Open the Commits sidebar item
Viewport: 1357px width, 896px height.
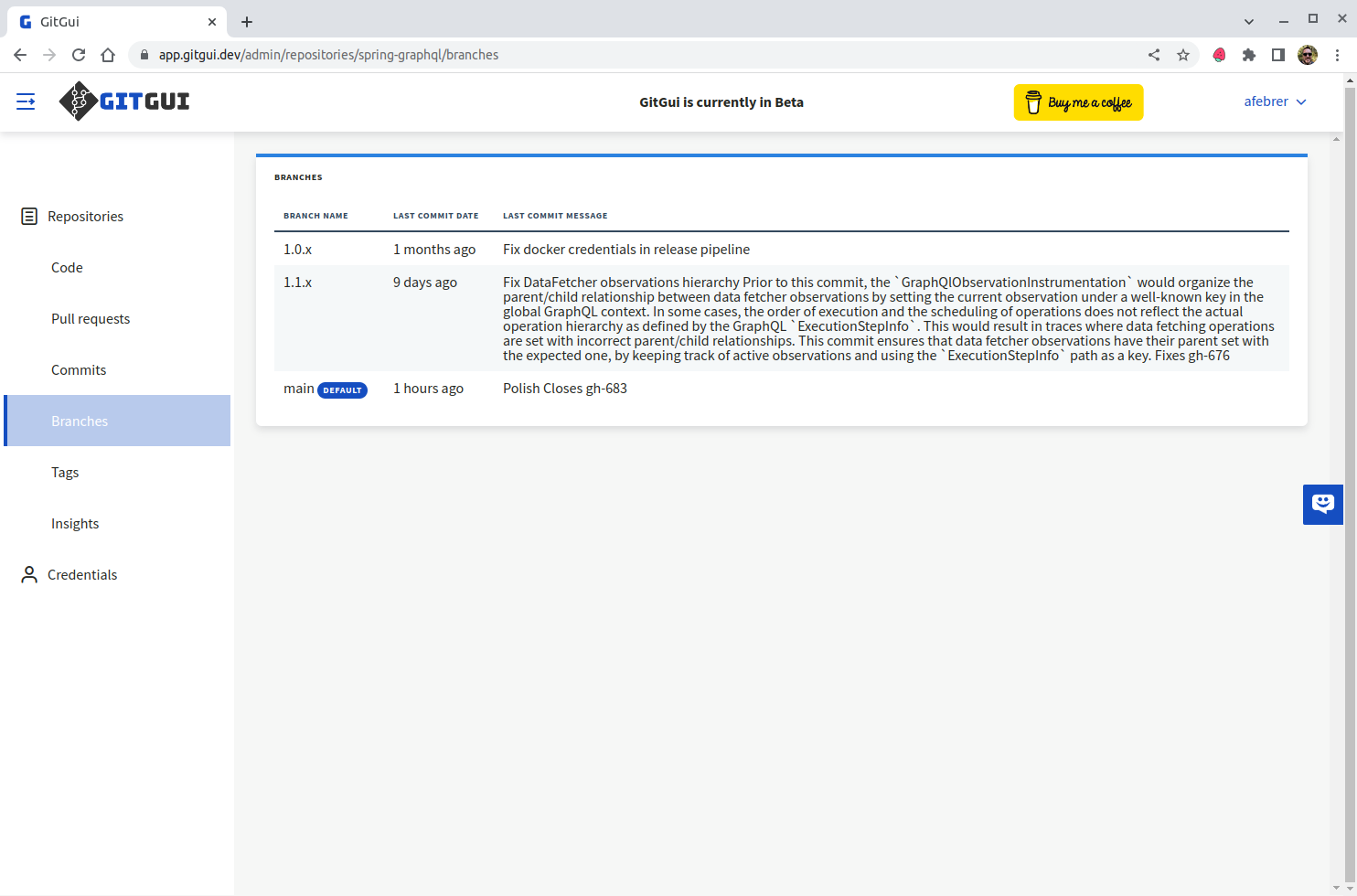pyautogui.click(x=79, y=370)
